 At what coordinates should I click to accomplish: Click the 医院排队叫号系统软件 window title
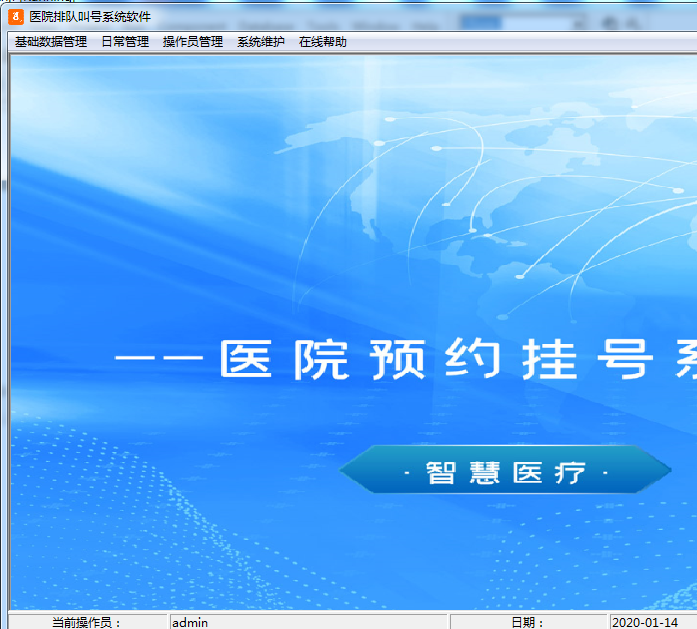pyautogui.click(x=90, y=17)
